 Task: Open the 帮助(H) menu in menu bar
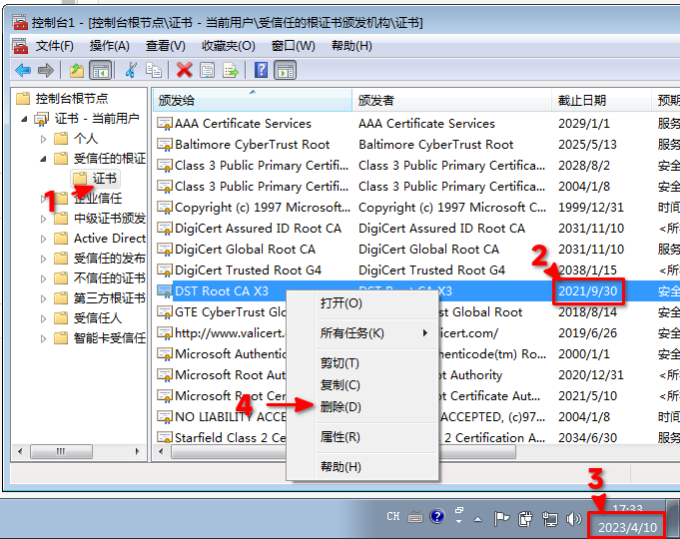pos(351,46)
